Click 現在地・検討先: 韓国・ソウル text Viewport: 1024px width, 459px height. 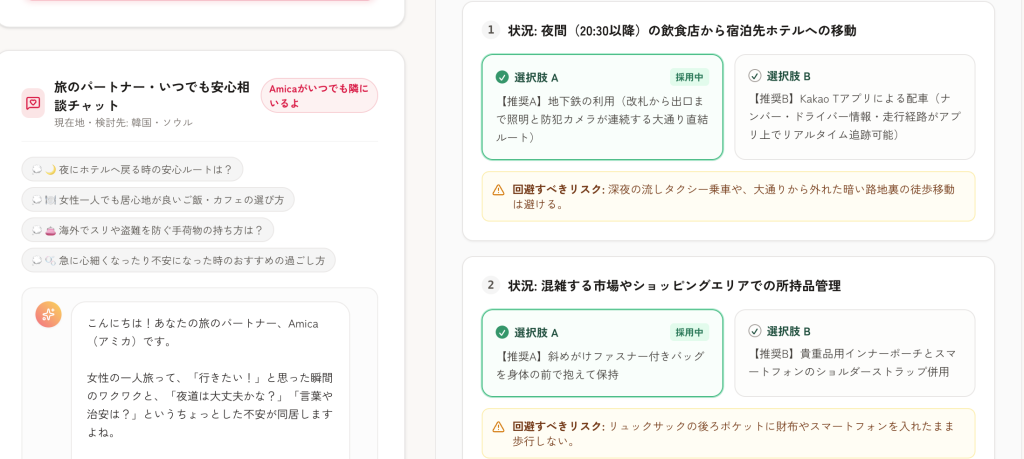pyautogui.click(x=123, y=123)
